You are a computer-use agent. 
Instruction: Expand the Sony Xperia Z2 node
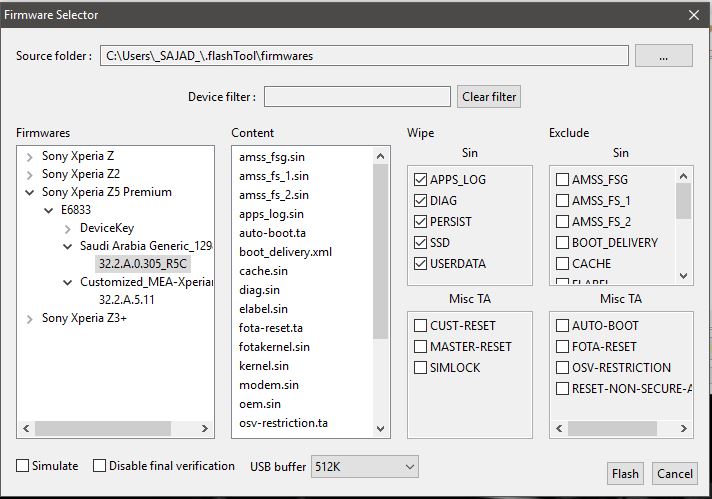30,175
